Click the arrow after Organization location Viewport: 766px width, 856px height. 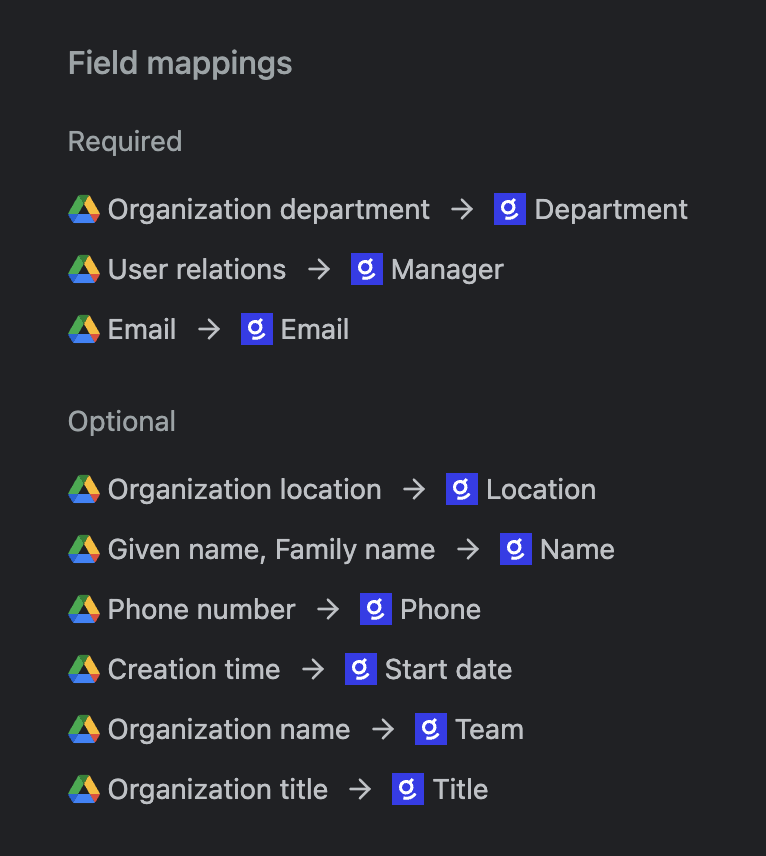[414, 490]
